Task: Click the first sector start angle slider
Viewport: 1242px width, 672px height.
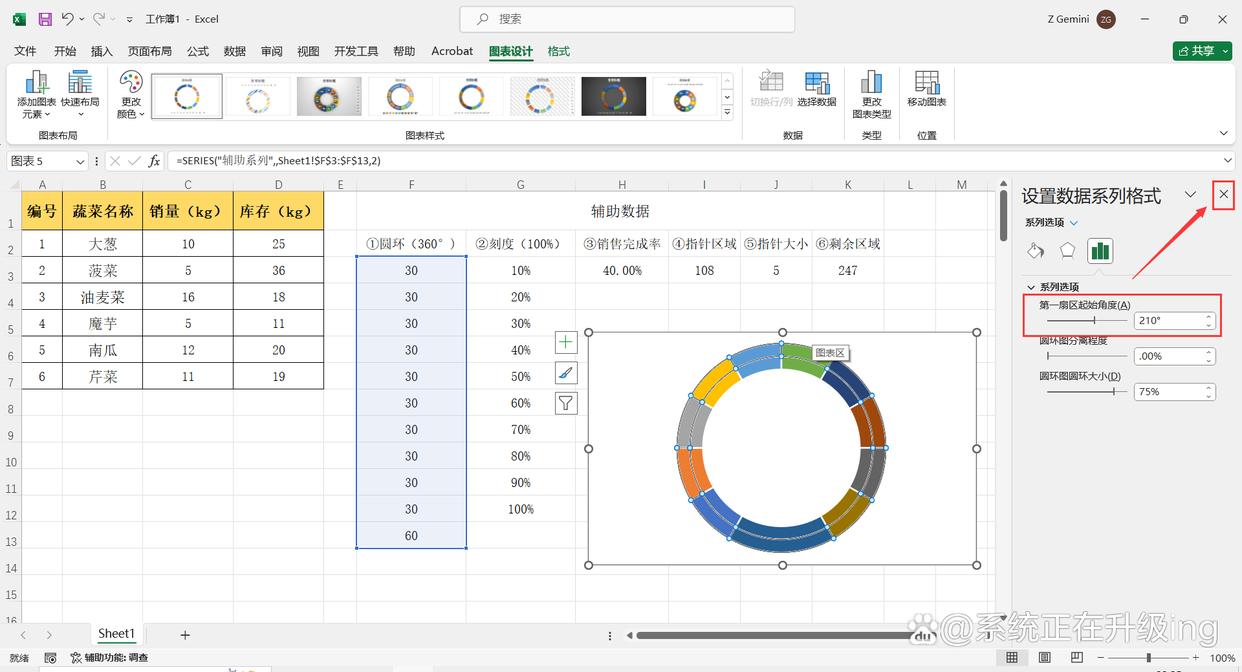Action: pyautogui.click(x=1084, y=320)
